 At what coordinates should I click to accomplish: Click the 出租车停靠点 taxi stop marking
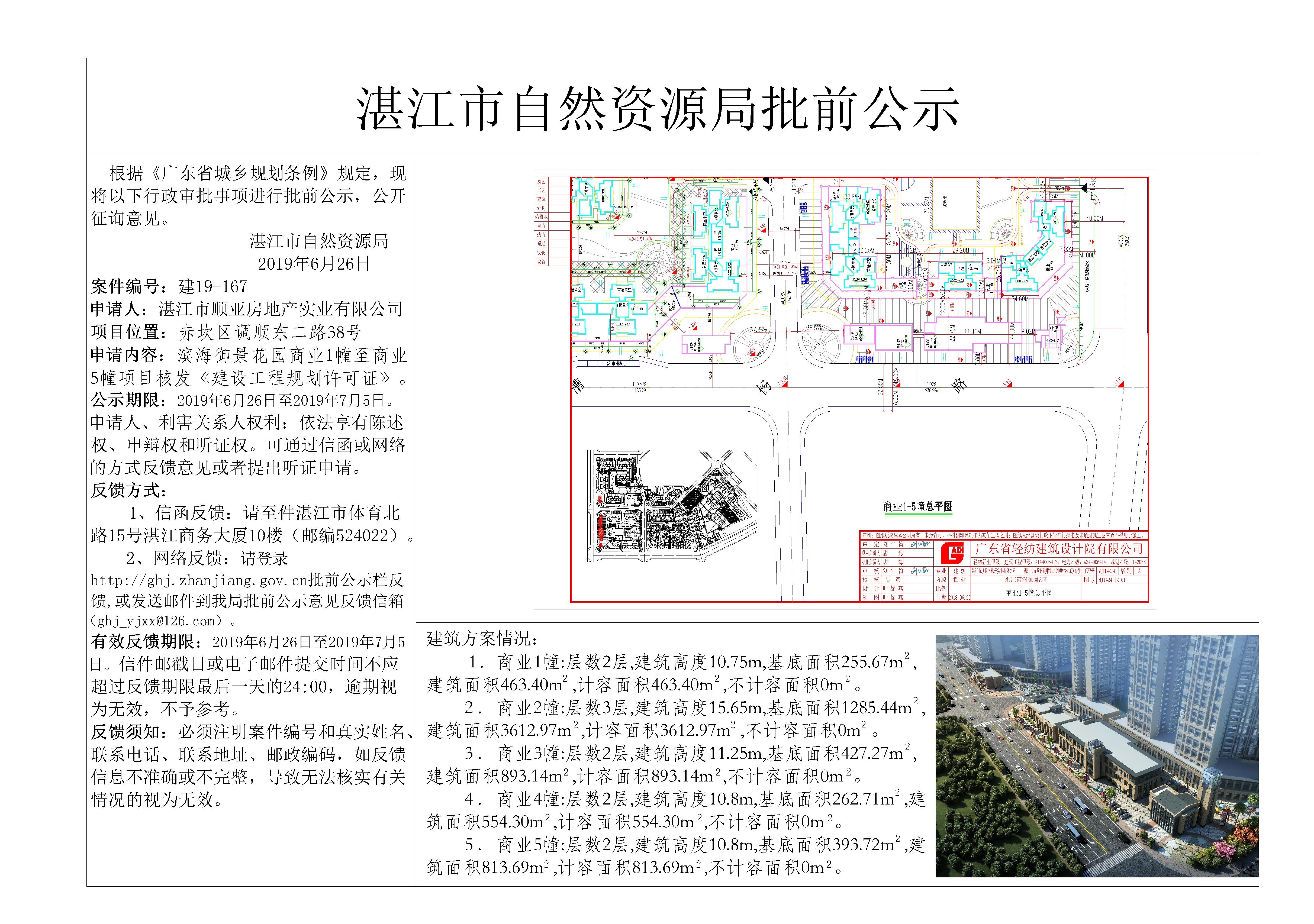(615, 363)
